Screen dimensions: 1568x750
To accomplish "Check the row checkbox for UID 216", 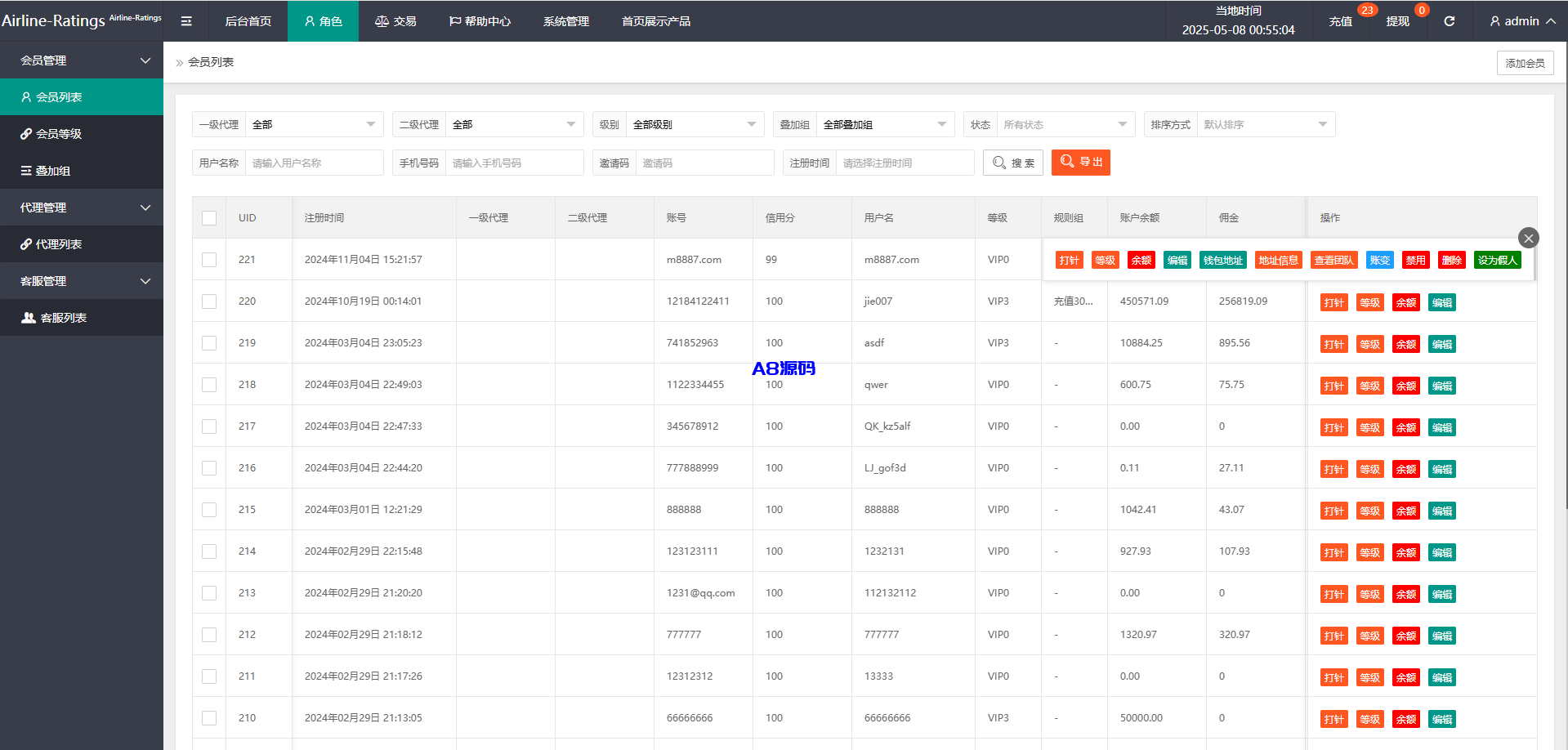I will pyautogui.click(x=209, y=468).
